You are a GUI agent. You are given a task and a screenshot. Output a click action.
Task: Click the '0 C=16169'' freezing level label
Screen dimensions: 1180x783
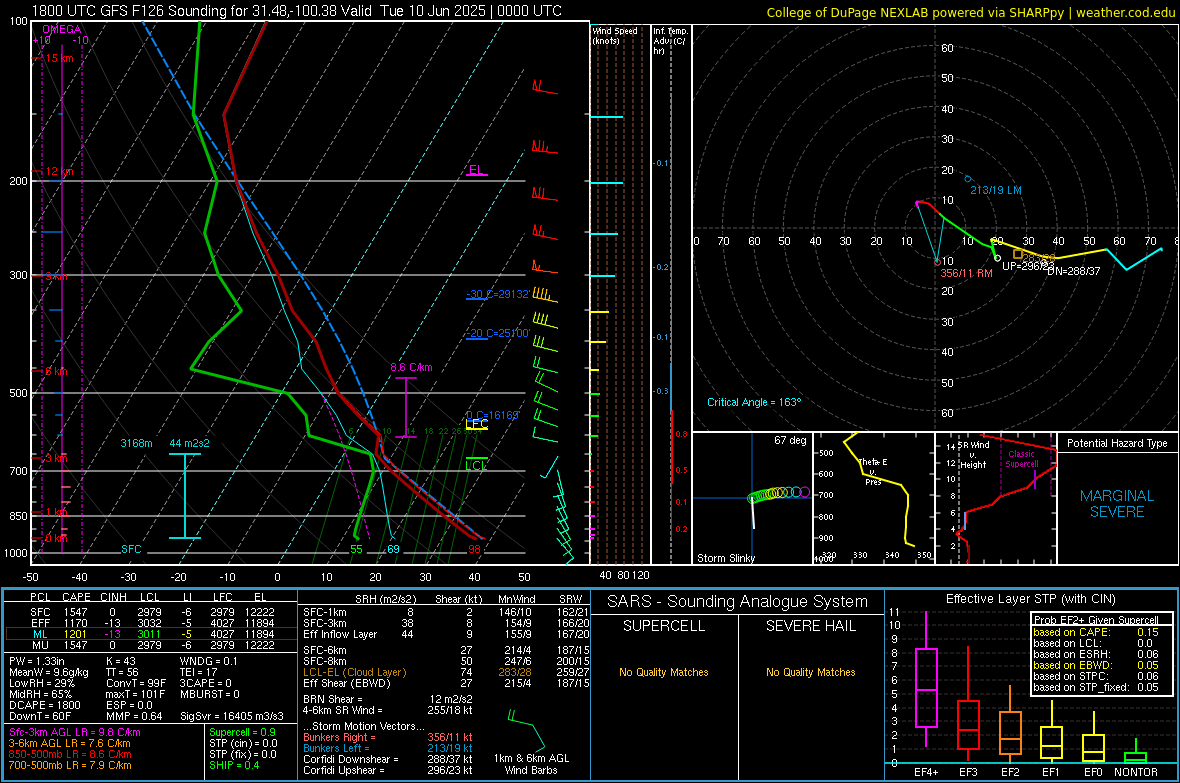click(x=492, y=415)
